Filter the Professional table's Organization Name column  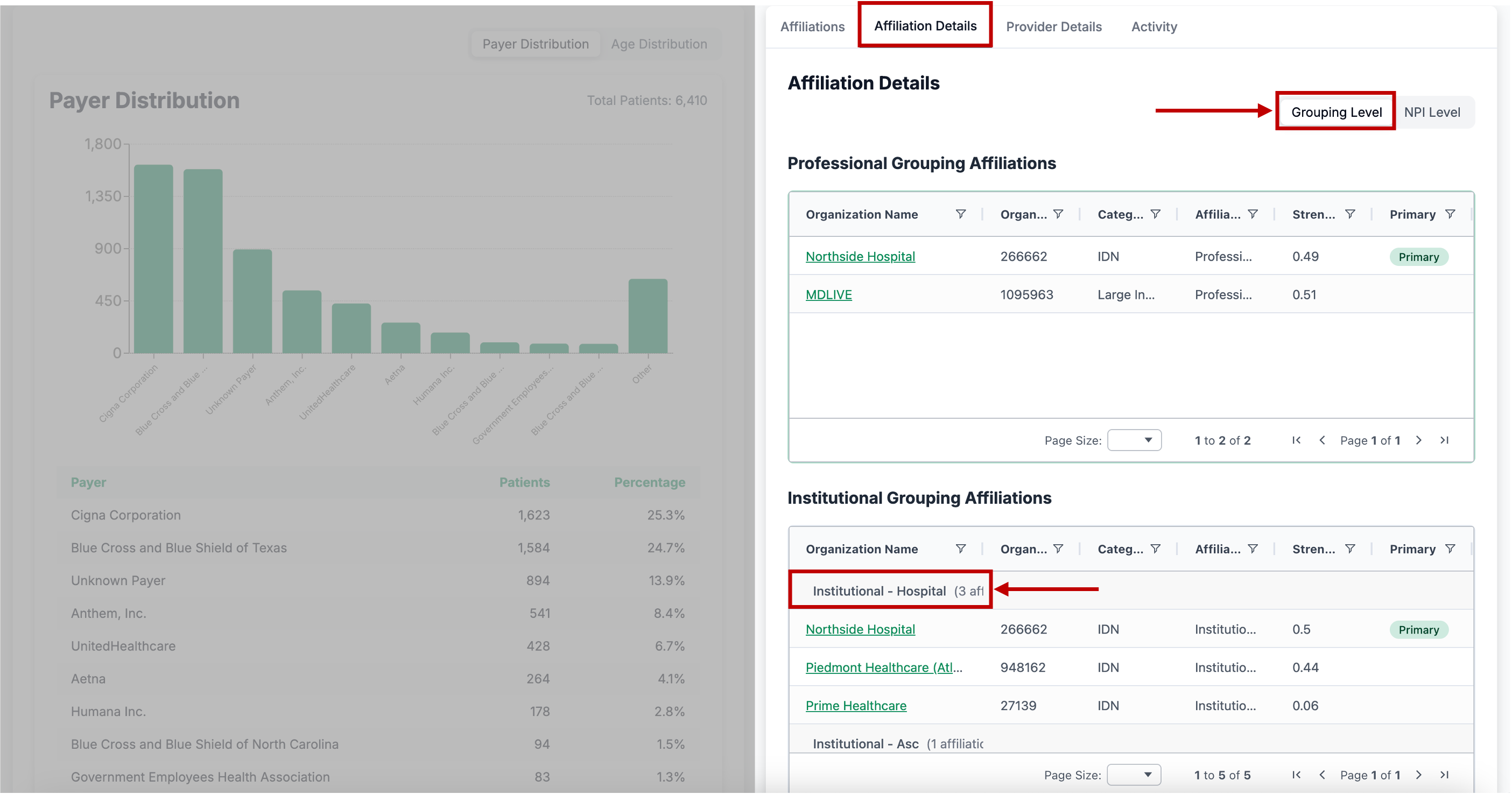[x=960, y=214]
